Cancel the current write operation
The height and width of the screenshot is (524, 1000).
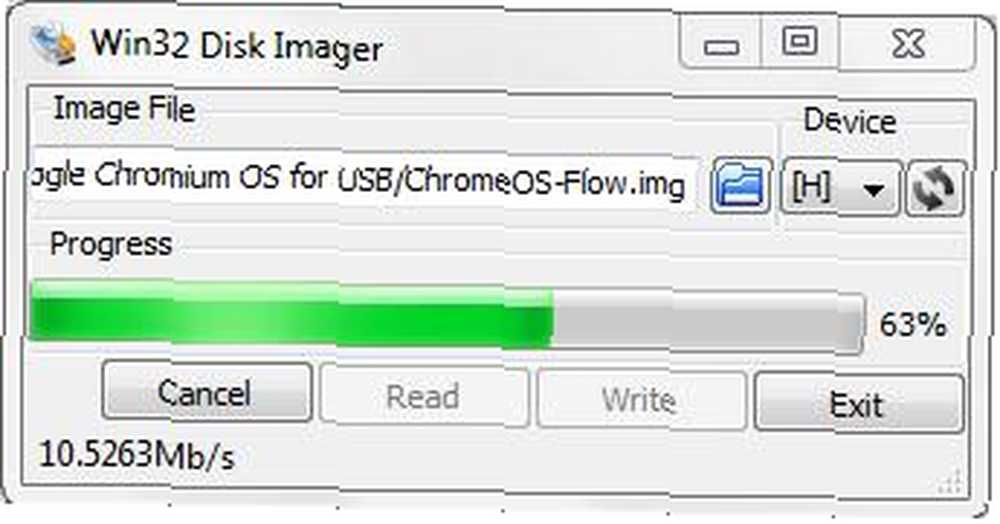207,392
